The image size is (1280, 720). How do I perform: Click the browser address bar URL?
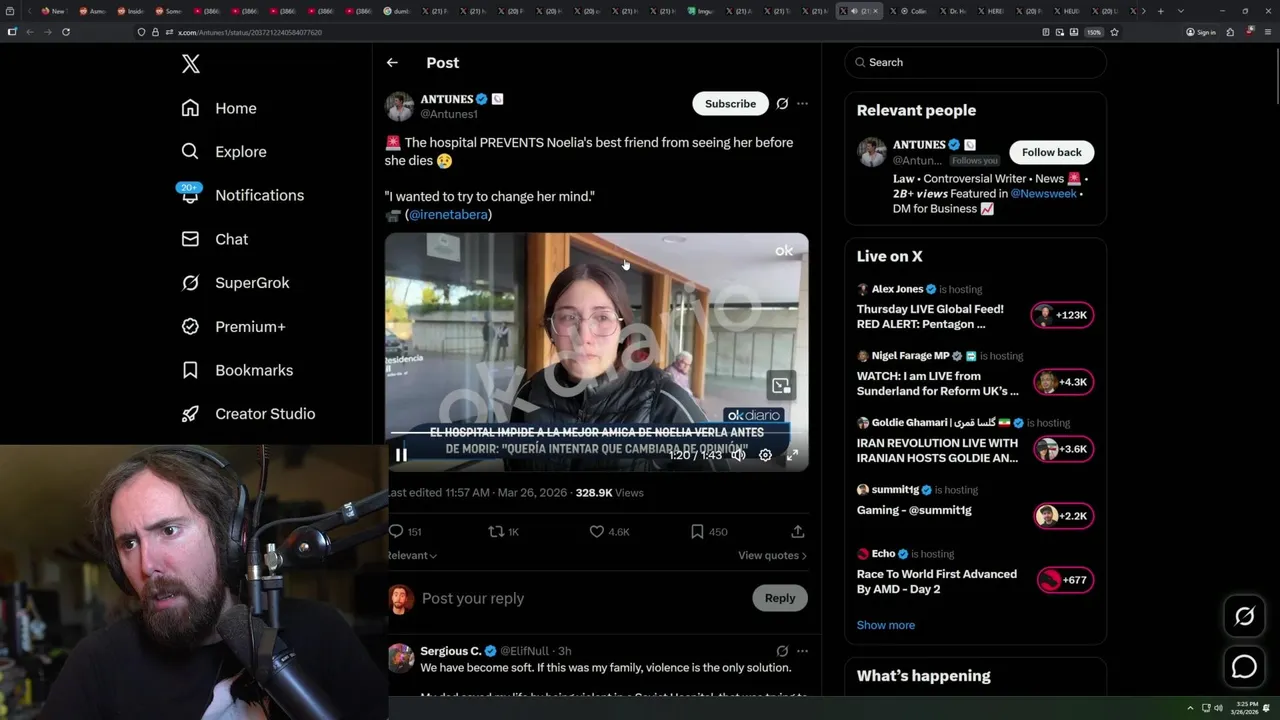coord(250,32)
